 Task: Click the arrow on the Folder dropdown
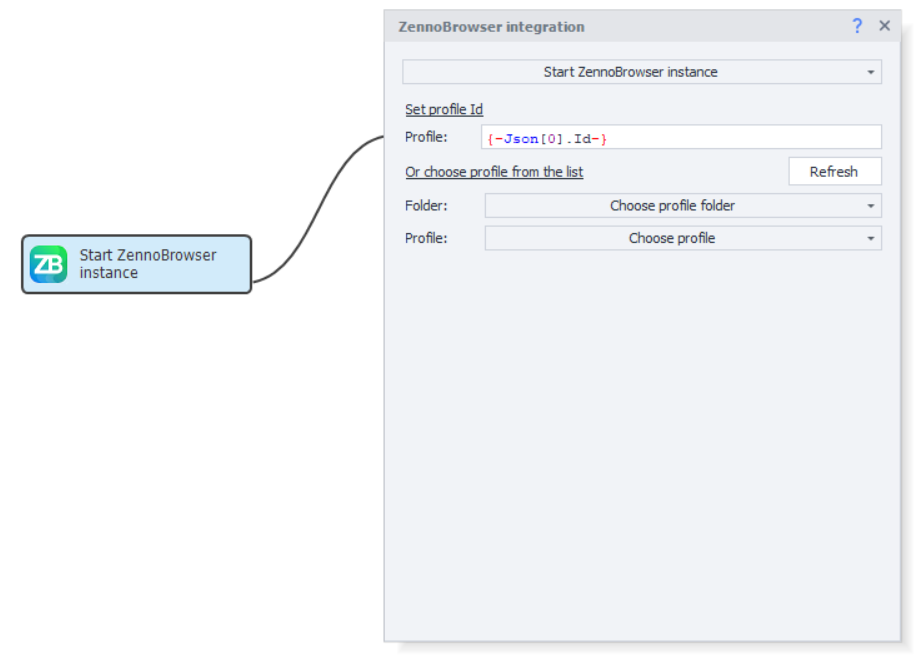click(870, 206)
